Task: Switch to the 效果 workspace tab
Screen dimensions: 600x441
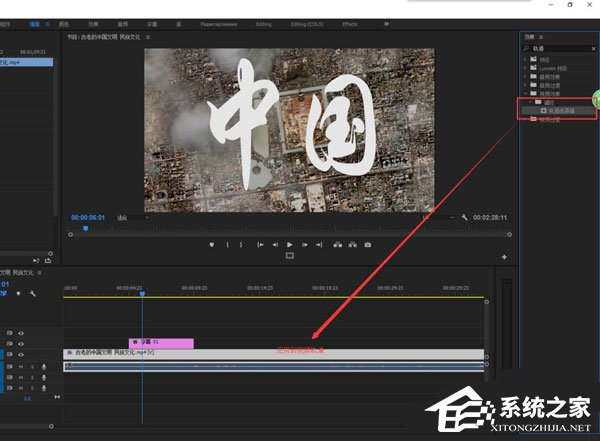Action: click(93, 24)
